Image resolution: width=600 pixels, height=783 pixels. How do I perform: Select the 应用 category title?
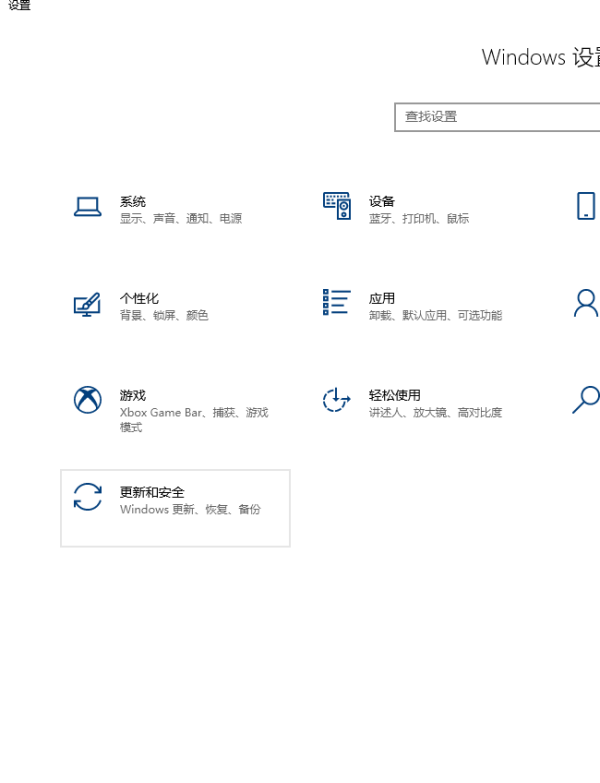pos(382,299)
